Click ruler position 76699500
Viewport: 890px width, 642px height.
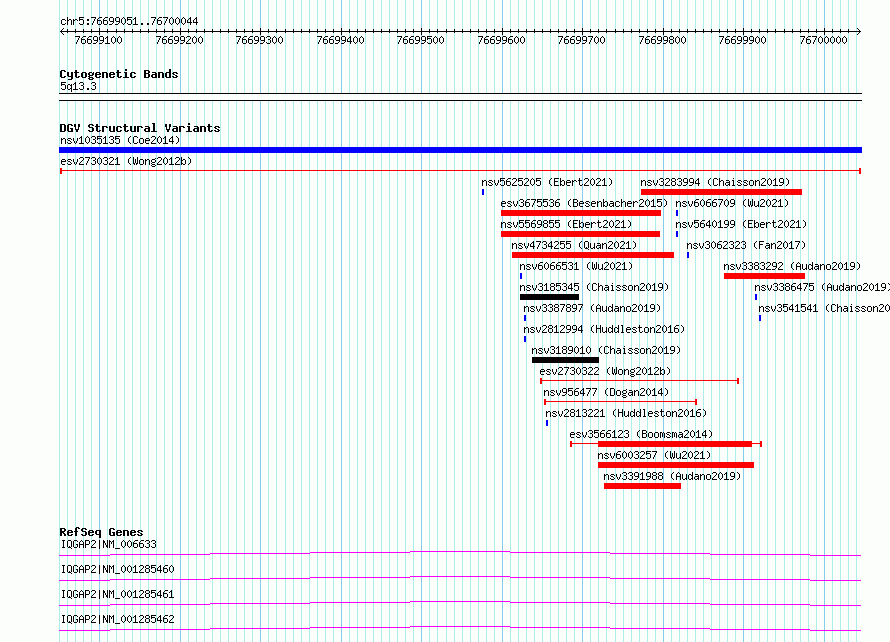[421, 40]
